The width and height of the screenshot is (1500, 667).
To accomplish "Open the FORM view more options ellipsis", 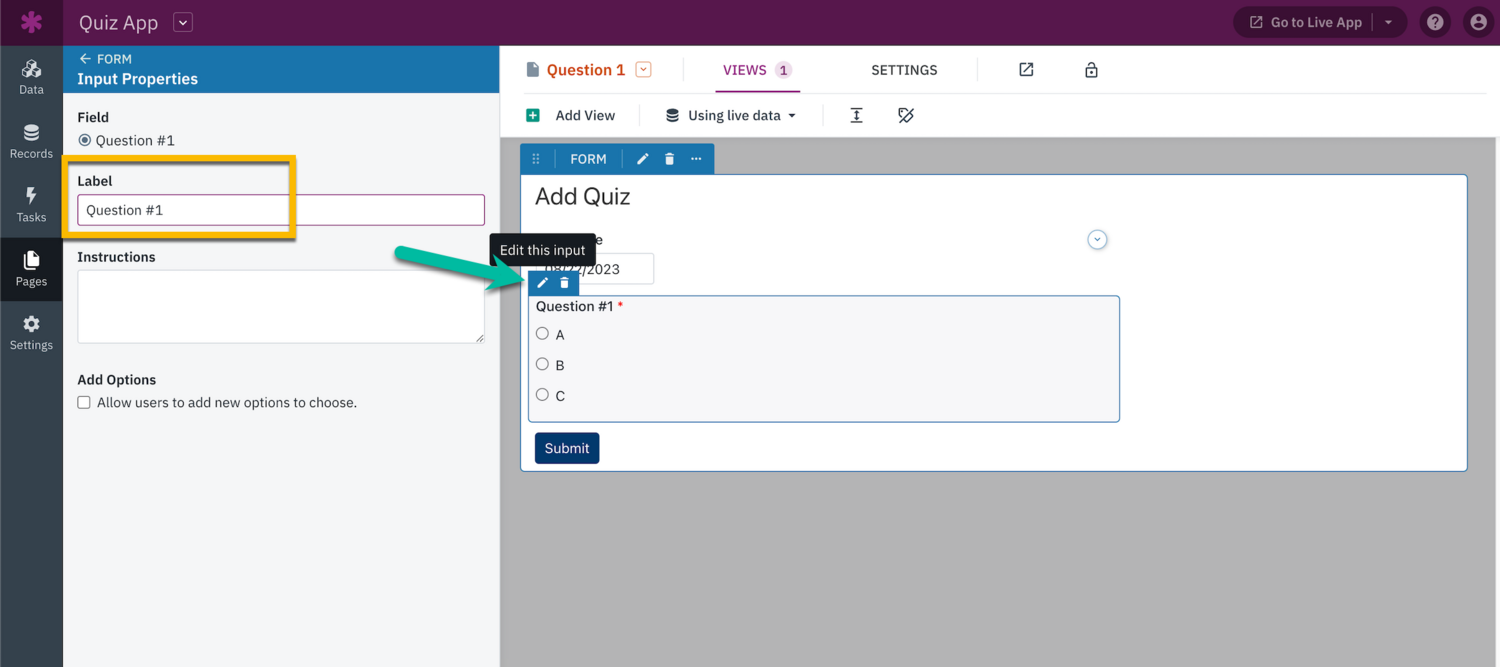I will pyautogui.click(x=696, y=159).
